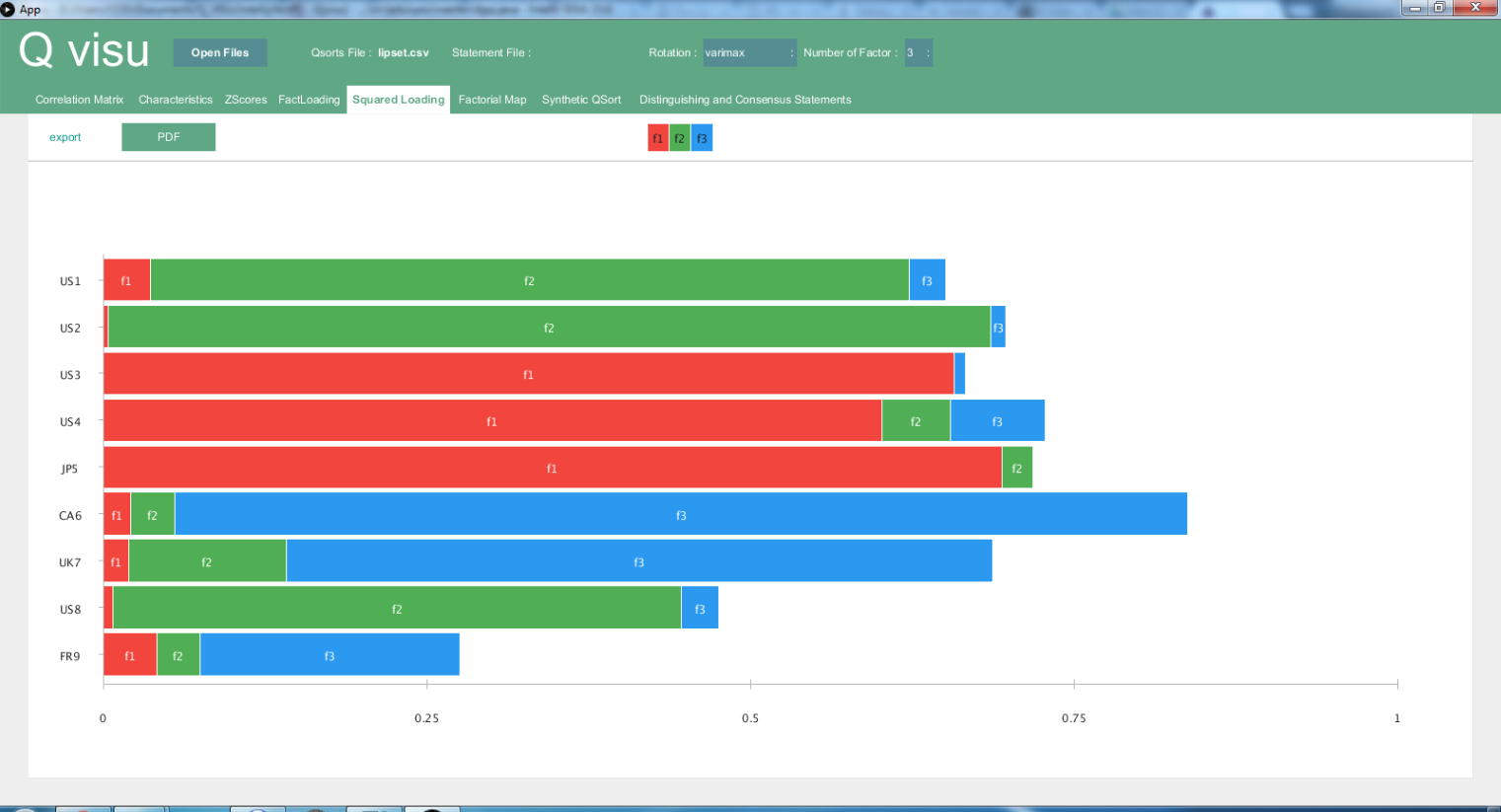Screen dimensions: 1501x812
Task: Click the CA6 row label
Action: point(70,515)
